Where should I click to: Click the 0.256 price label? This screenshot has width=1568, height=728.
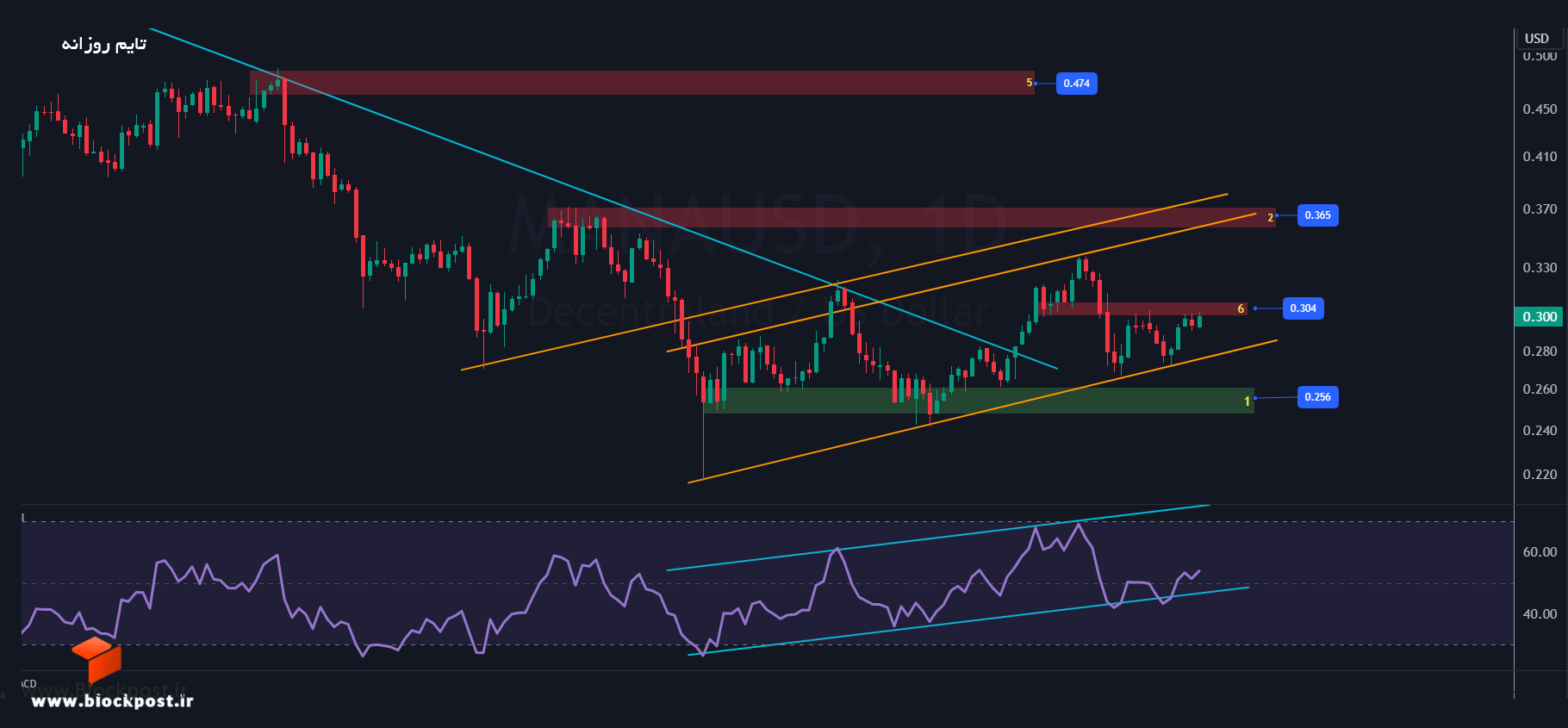(x=1317, y=397)
